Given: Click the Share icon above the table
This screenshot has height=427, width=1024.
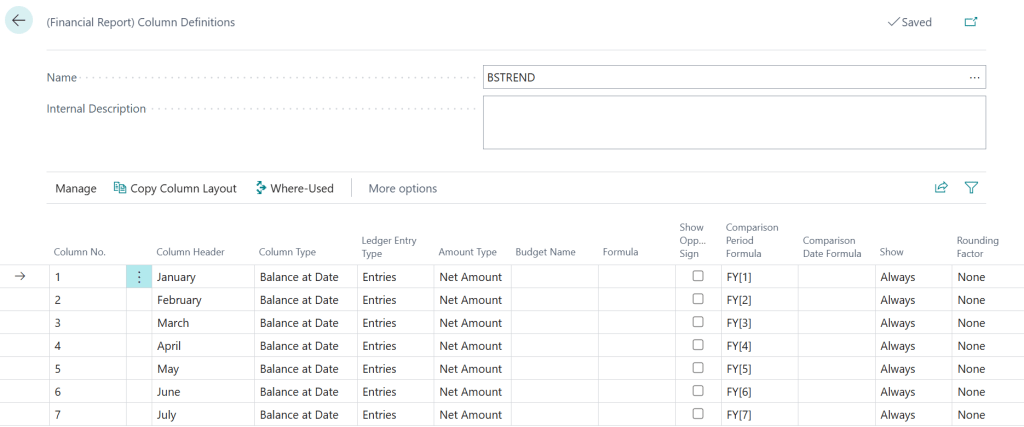Looking at the screenshot, I should (x=940, y=188).
